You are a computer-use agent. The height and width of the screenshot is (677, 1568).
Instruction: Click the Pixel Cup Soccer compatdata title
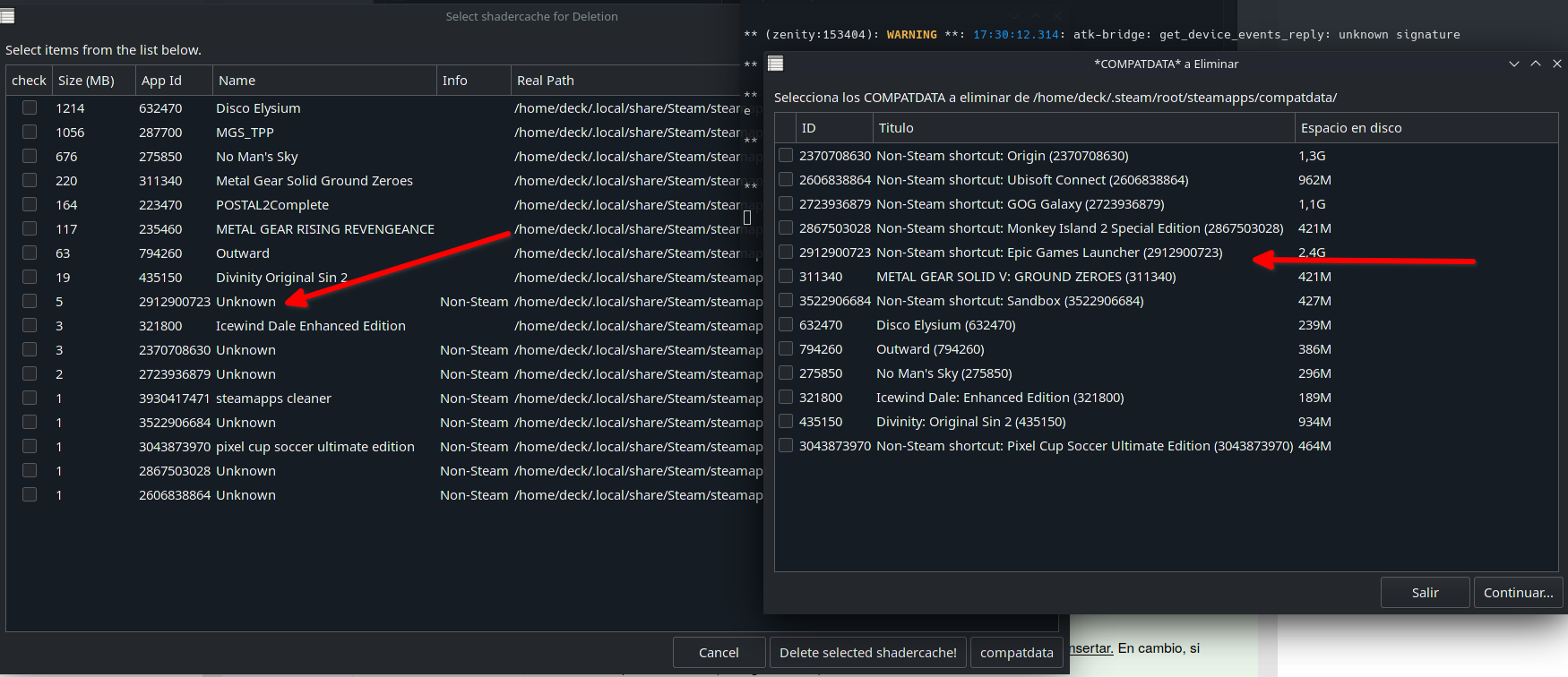[x=1085, y=446]
